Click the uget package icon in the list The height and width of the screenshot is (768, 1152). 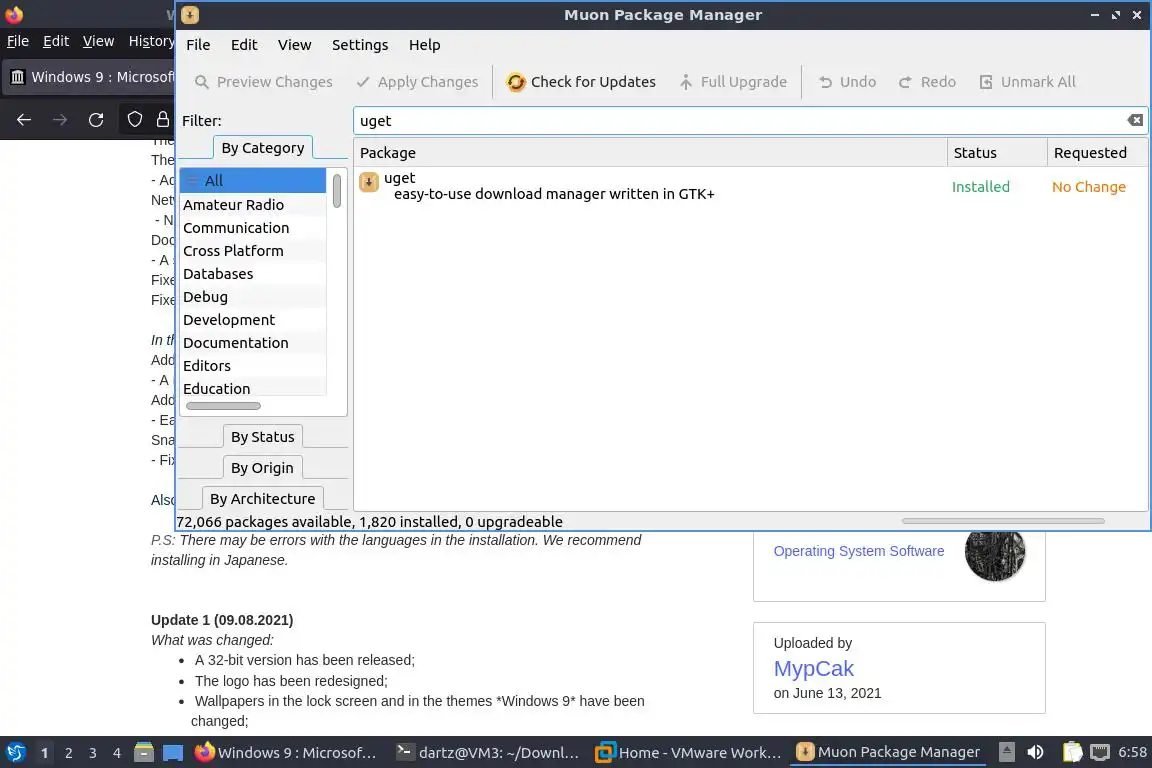tap(369, 182)
